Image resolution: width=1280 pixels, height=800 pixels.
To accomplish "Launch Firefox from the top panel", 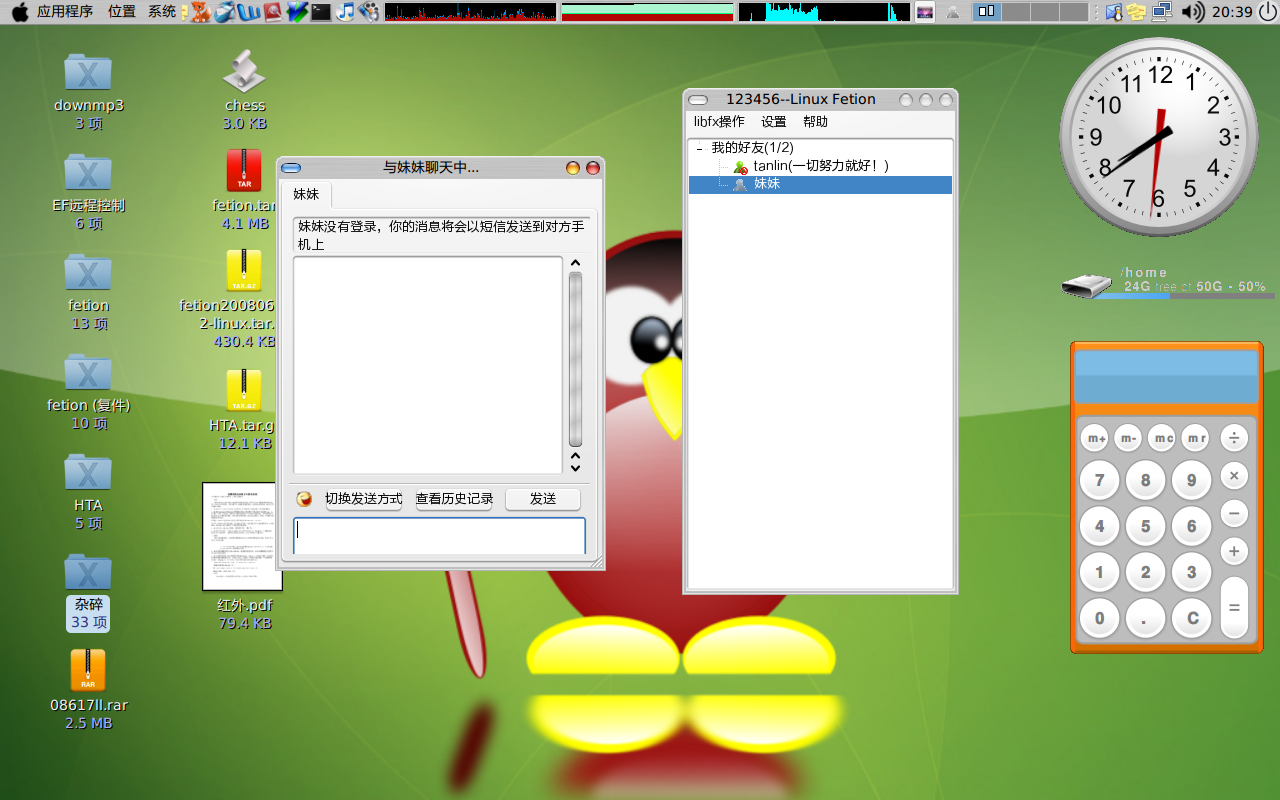I will (x=201, y=12).
